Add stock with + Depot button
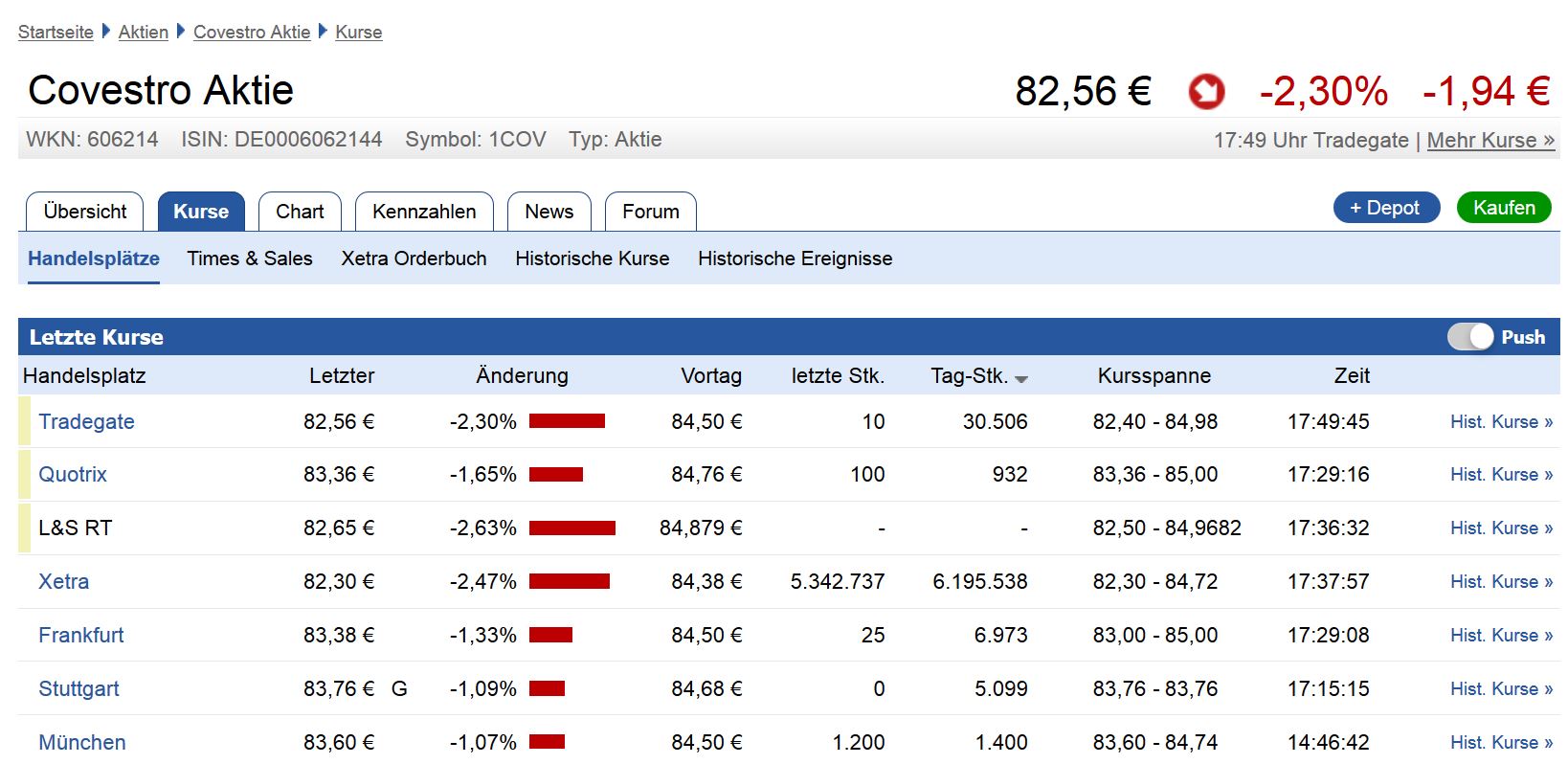 [x=1385, y=208]
